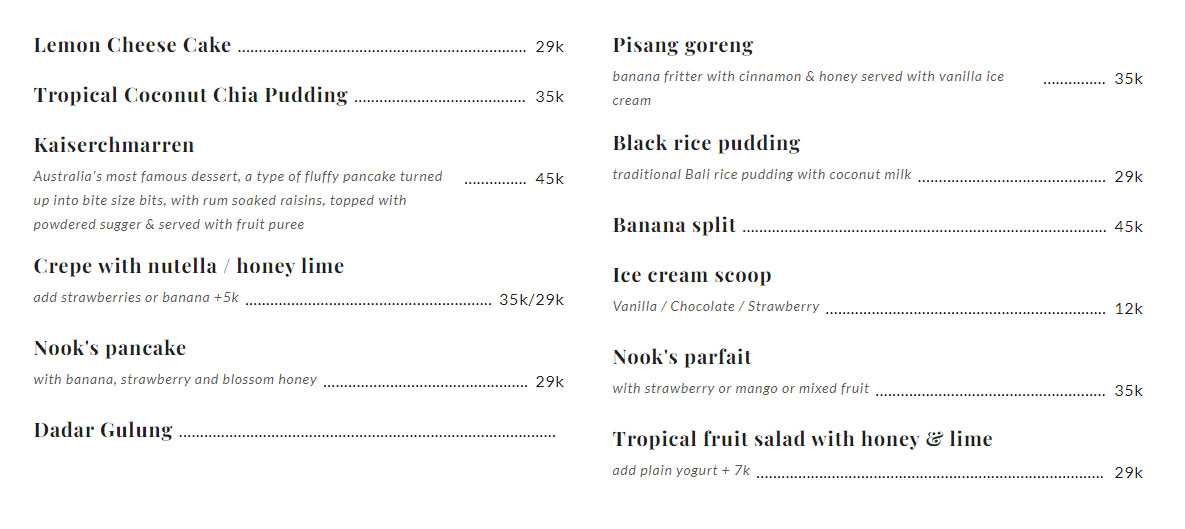Click the 45k price for Banana split
Viewport: 1185px width, 529px height.
(1128, 227)
